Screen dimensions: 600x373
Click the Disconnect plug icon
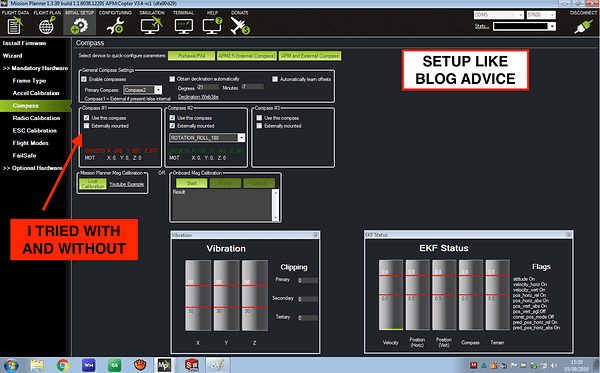(583, 26)
